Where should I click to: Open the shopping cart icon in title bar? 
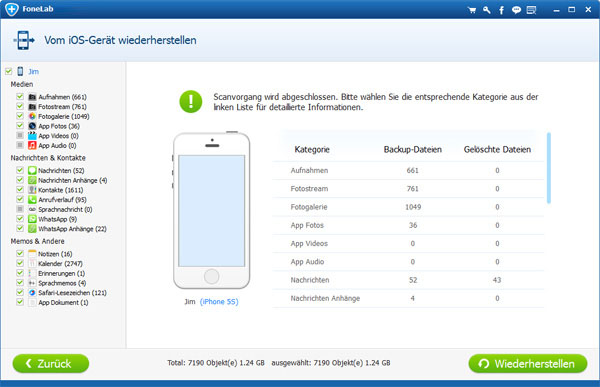pyautogui.click(x=472, y=10)
